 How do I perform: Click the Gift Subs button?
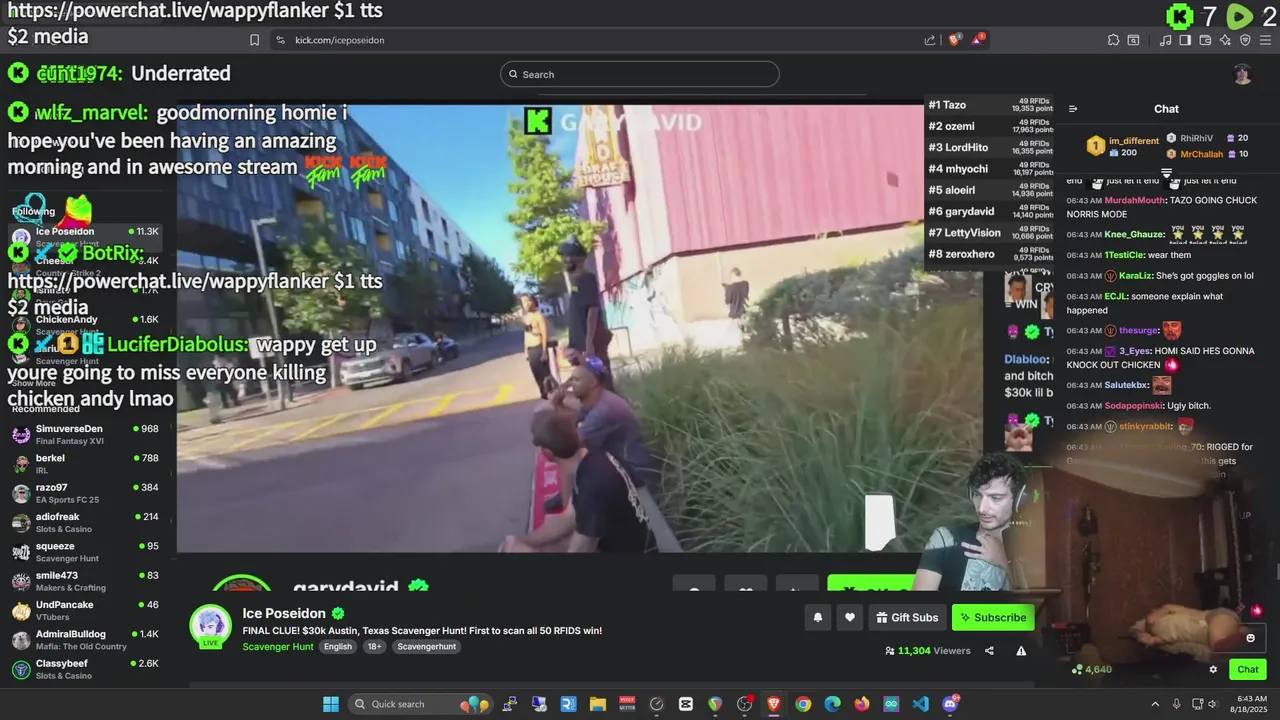point(907,618)
